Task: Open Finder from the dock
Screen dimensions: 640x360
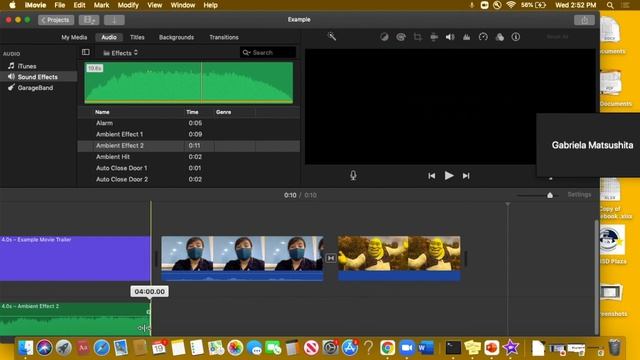Action: (x=26, y=348)
